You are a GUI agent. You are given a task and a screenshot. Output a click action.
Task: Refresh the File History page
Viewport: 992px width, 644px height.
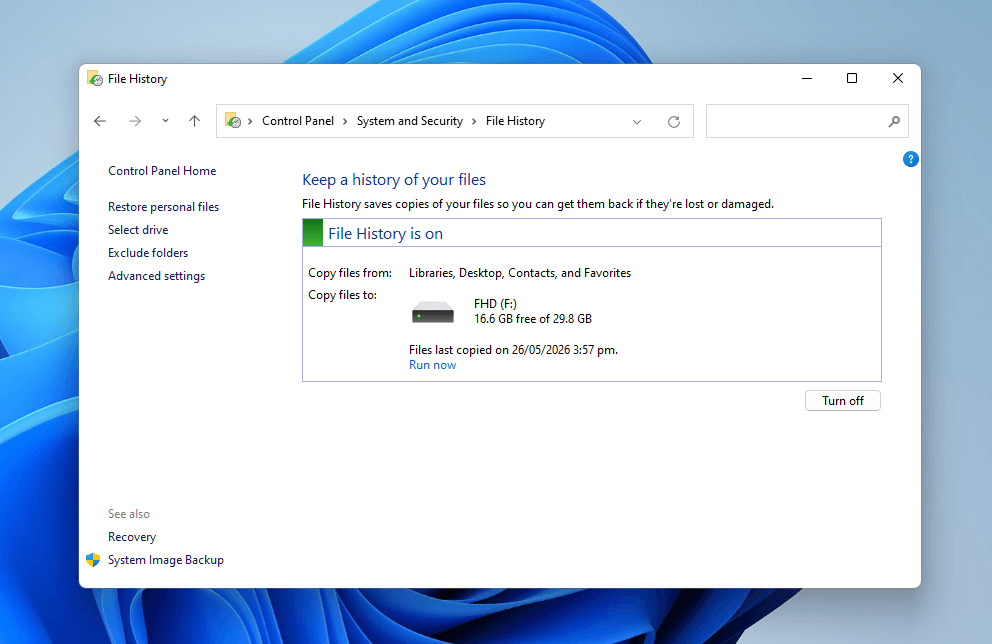coord(674,121)
